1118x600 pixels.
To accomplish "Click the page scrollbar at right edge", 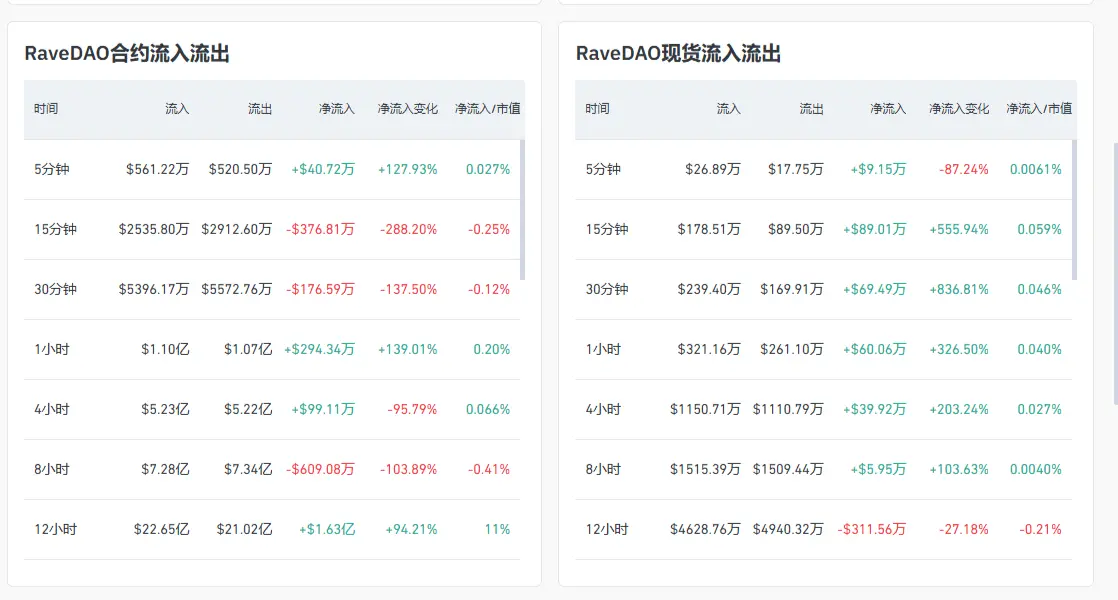I will (1115, 274).
